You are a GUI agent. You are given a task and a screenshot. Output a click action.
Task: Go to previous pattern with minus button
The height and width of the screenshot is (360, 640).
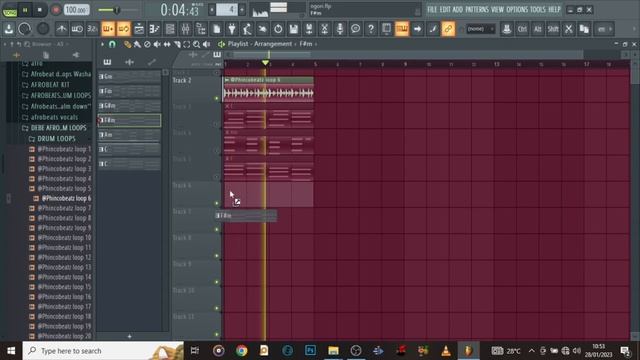(212, 9)
